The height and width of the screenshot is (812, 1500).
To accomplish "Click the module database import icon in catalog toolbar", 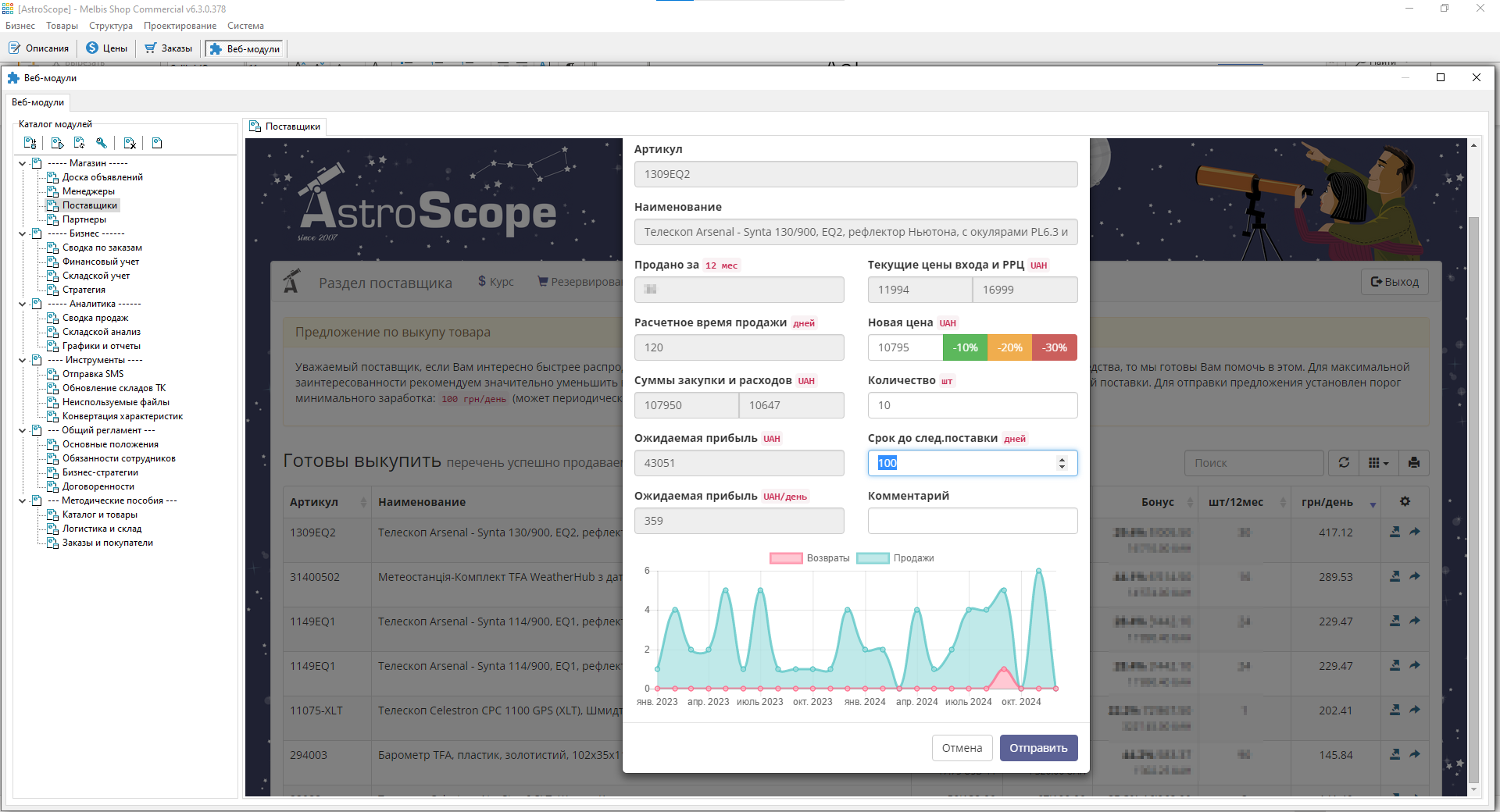I will click(30, 143).
